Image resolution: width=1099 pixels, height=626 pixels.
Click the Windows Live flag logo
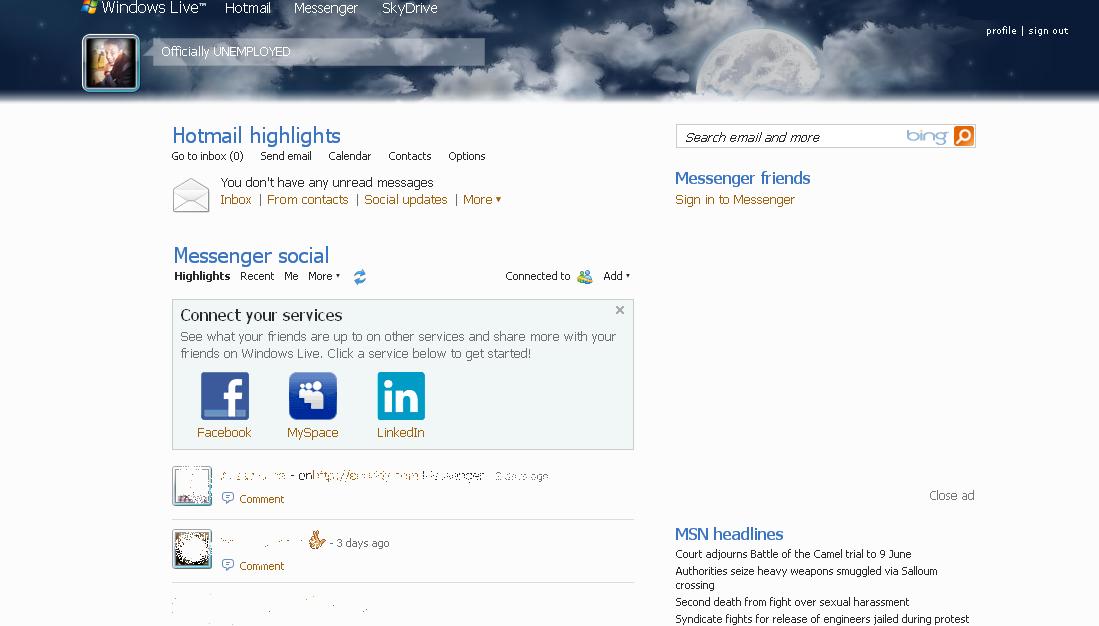point(87,6)
